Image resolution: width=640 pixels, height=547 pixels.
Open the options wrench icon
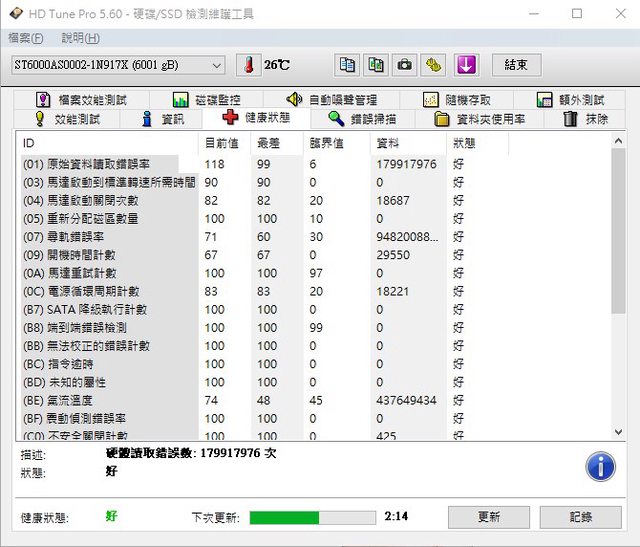[x=433, y=65]
